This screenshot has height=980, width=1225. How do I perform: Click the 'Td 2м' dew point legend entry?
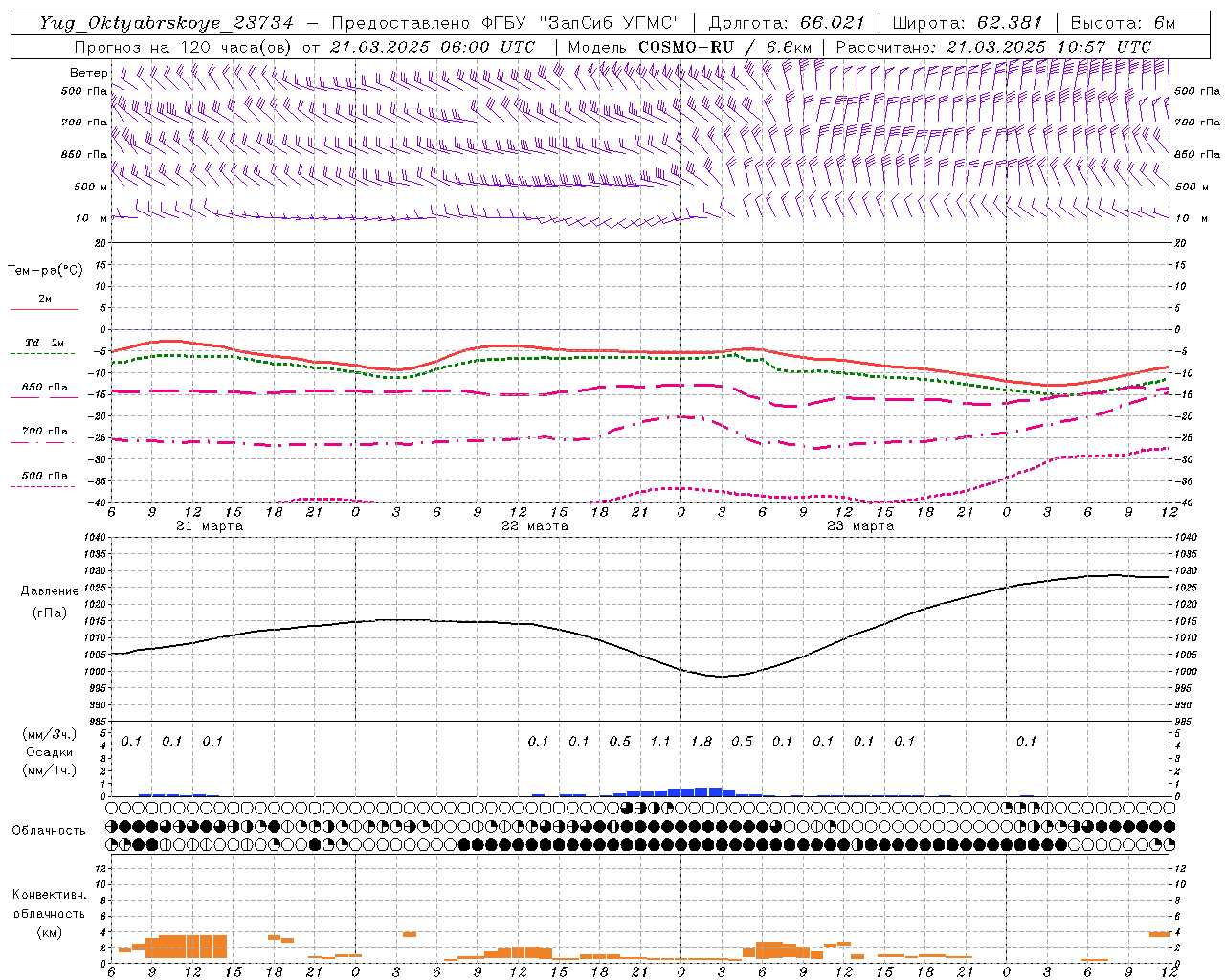coord(45,343)
